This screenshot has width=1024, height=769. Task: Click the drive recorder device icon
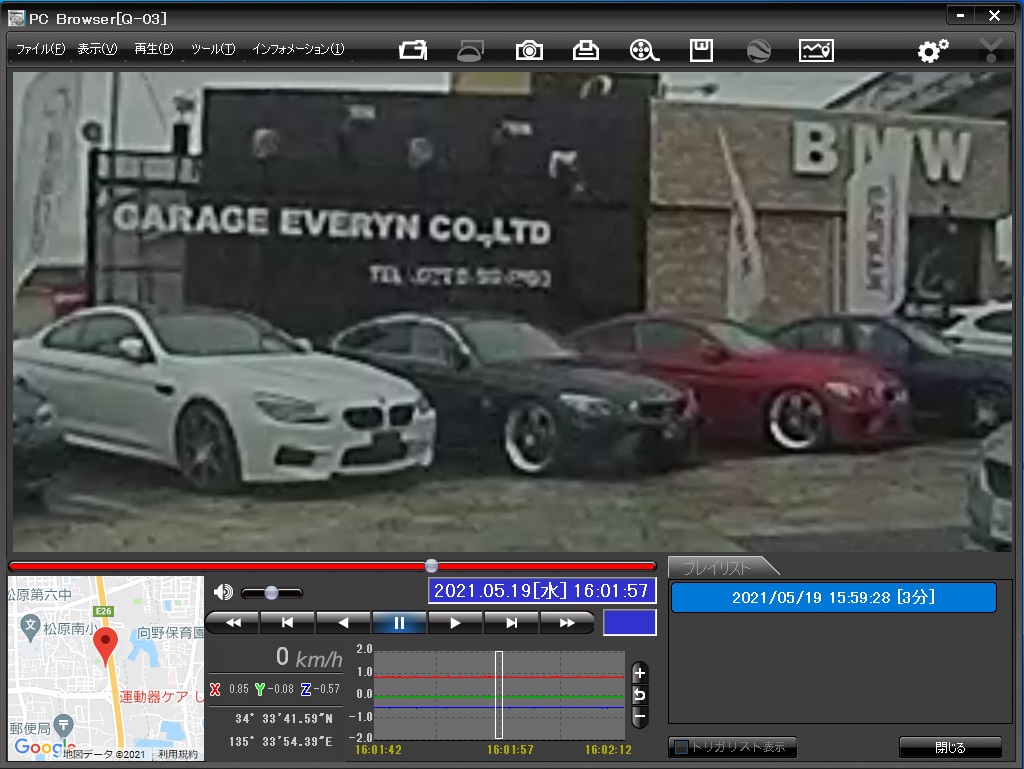tap(470, 50)
